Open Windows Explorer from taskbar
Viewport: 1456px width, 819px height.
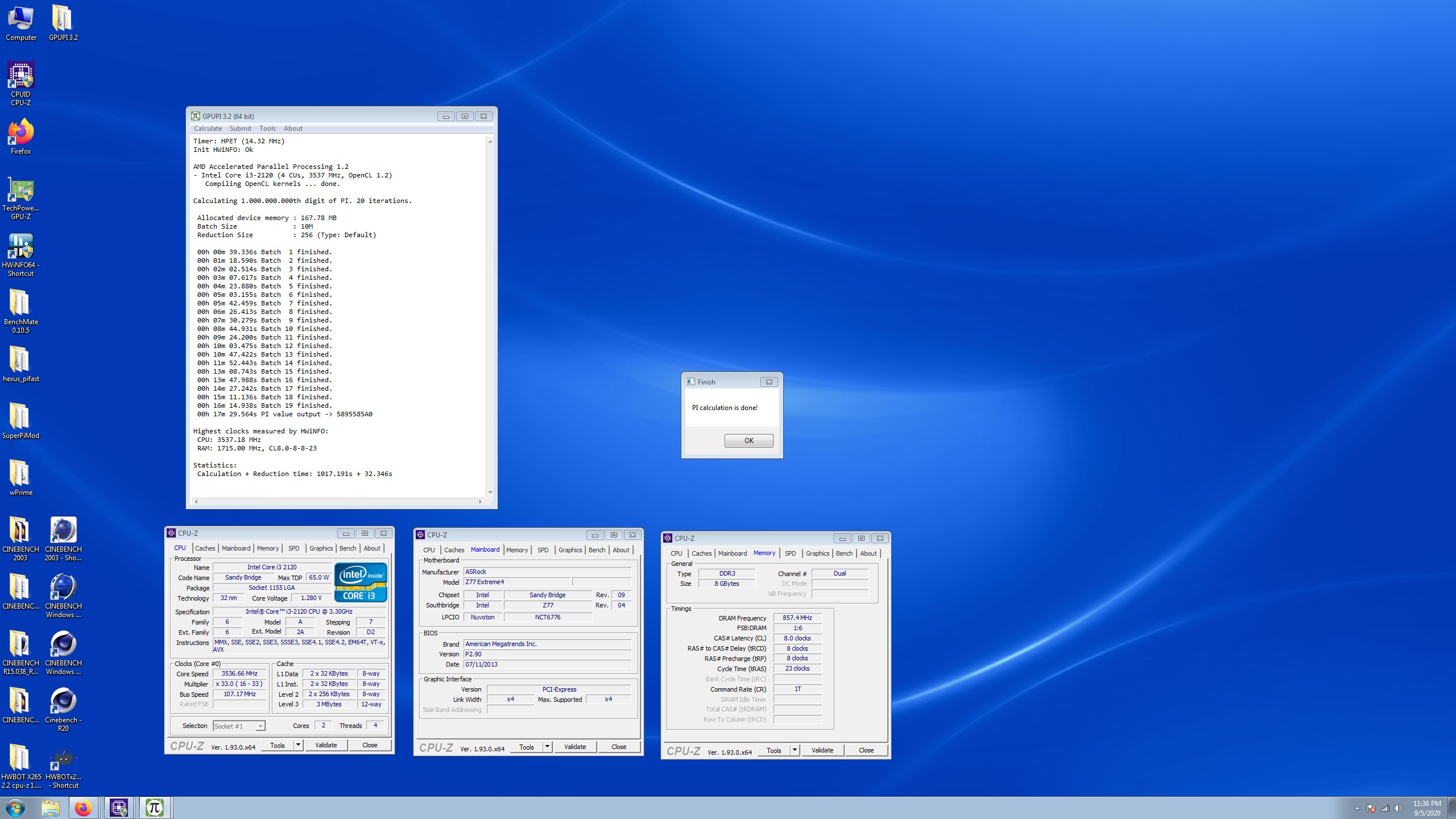51,808
